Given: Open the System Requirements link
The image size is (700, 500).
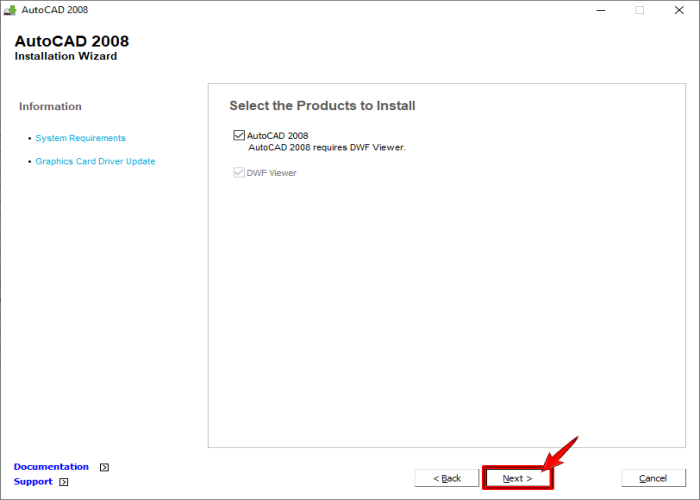Looking at the screenshot, I should point(80,138).
